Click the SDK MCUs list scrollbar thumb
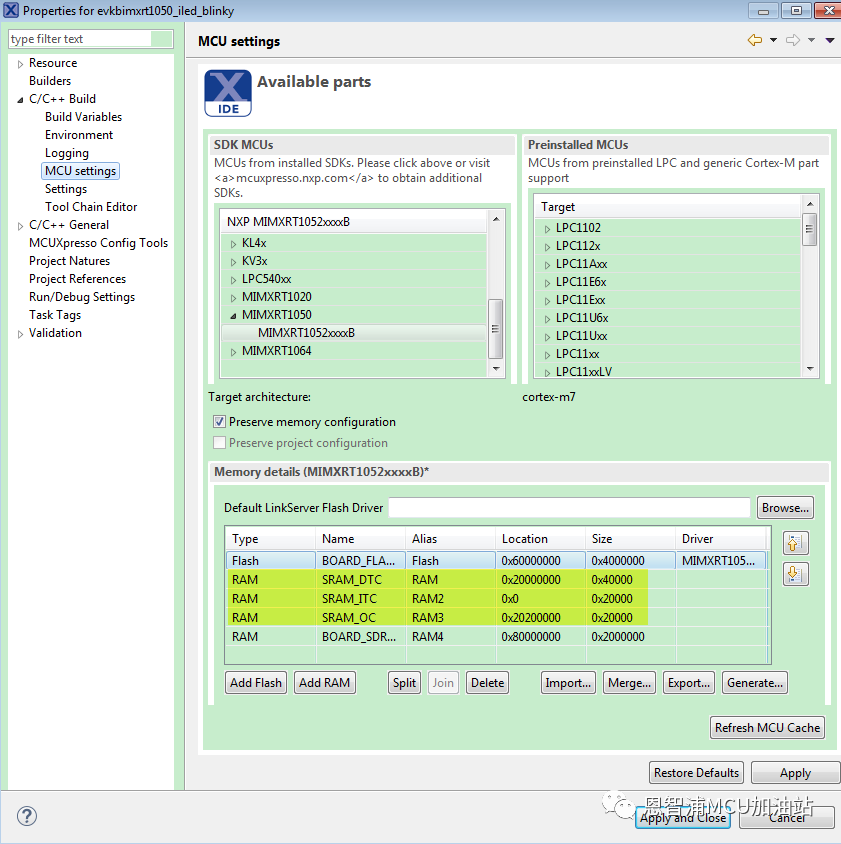The width and height of the screenshot is (841, 844). [x=495, y=328]
